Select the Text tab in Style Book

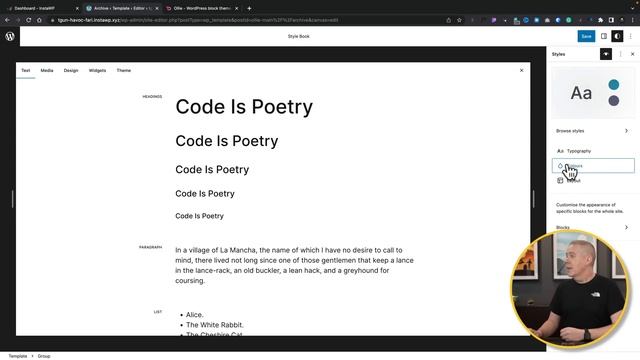point(26,70)
